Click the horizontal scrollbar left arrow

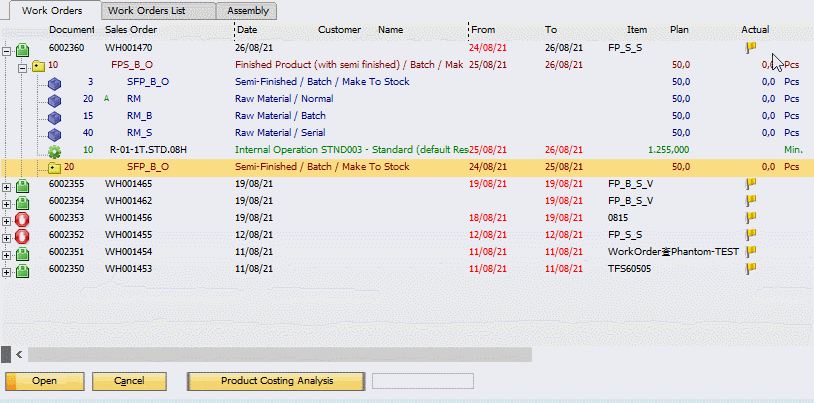7,354
